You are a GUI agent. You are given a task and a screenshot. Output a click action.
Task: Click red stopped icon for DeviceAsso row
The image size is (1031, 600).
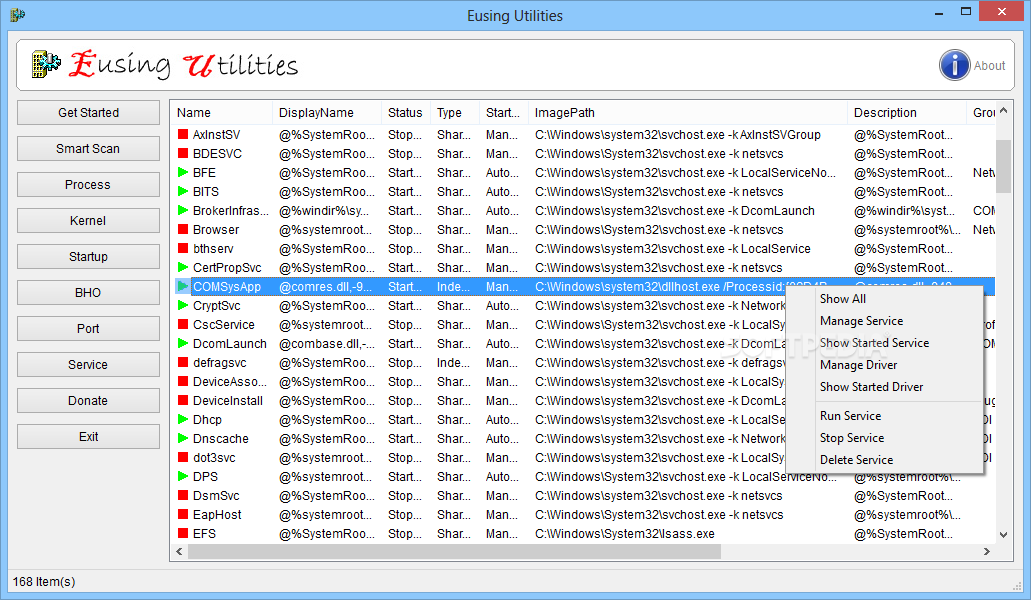(x=183, y=382)
